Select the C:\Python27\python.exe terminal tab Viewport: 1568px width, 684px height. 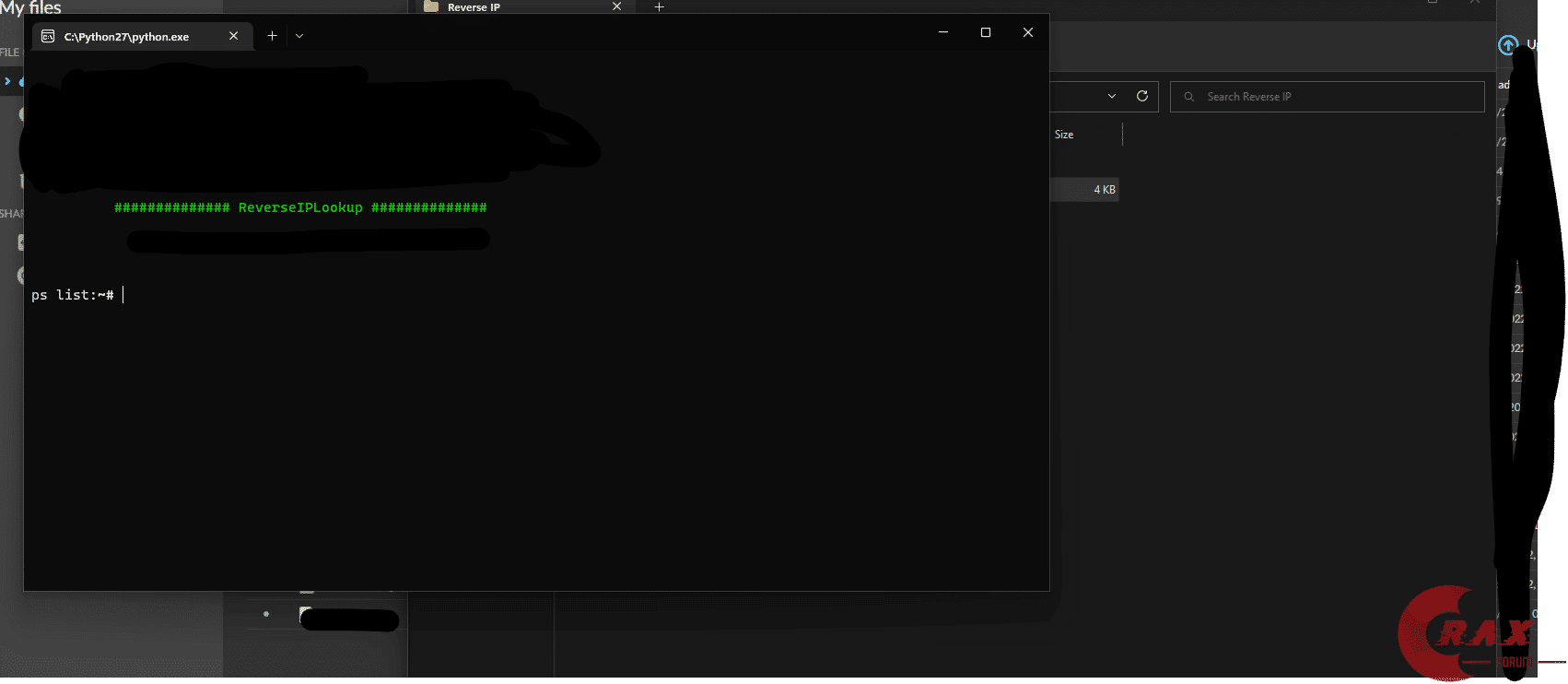click(143, 36)
